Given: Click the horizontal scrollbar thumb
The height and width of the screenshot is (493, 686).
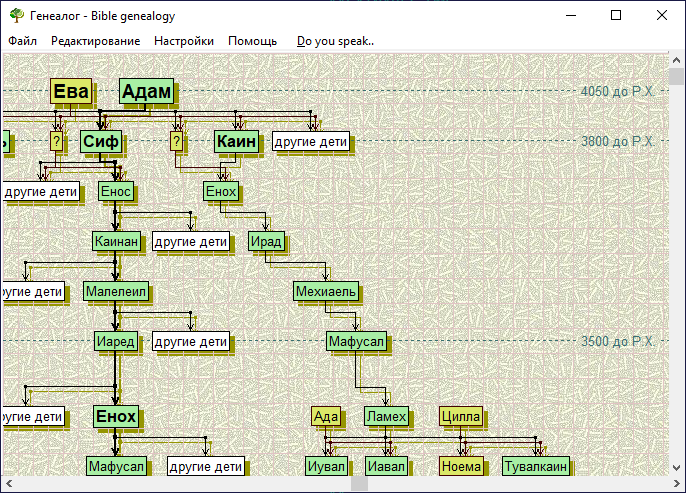Looking at the screenshot, I should [358, 485].
